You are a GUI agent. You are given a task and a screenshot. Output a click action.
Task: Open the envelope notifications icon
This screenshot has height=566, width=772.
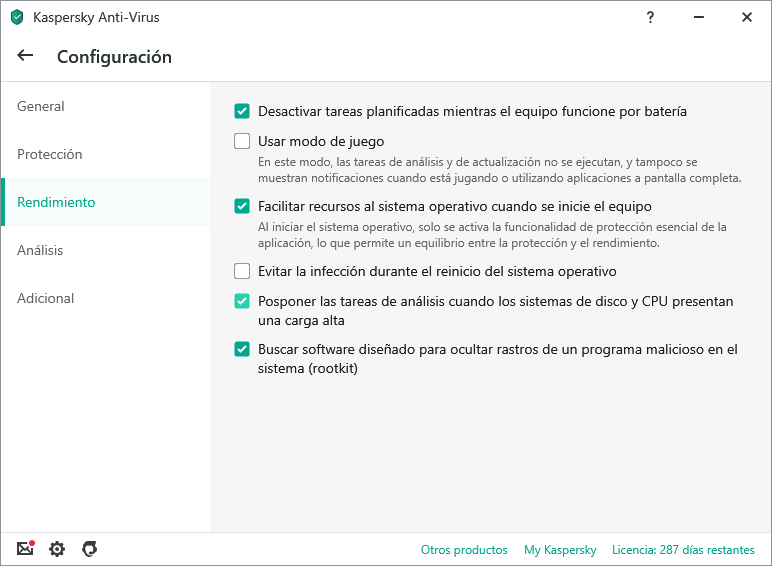click(x=26, y=549)
